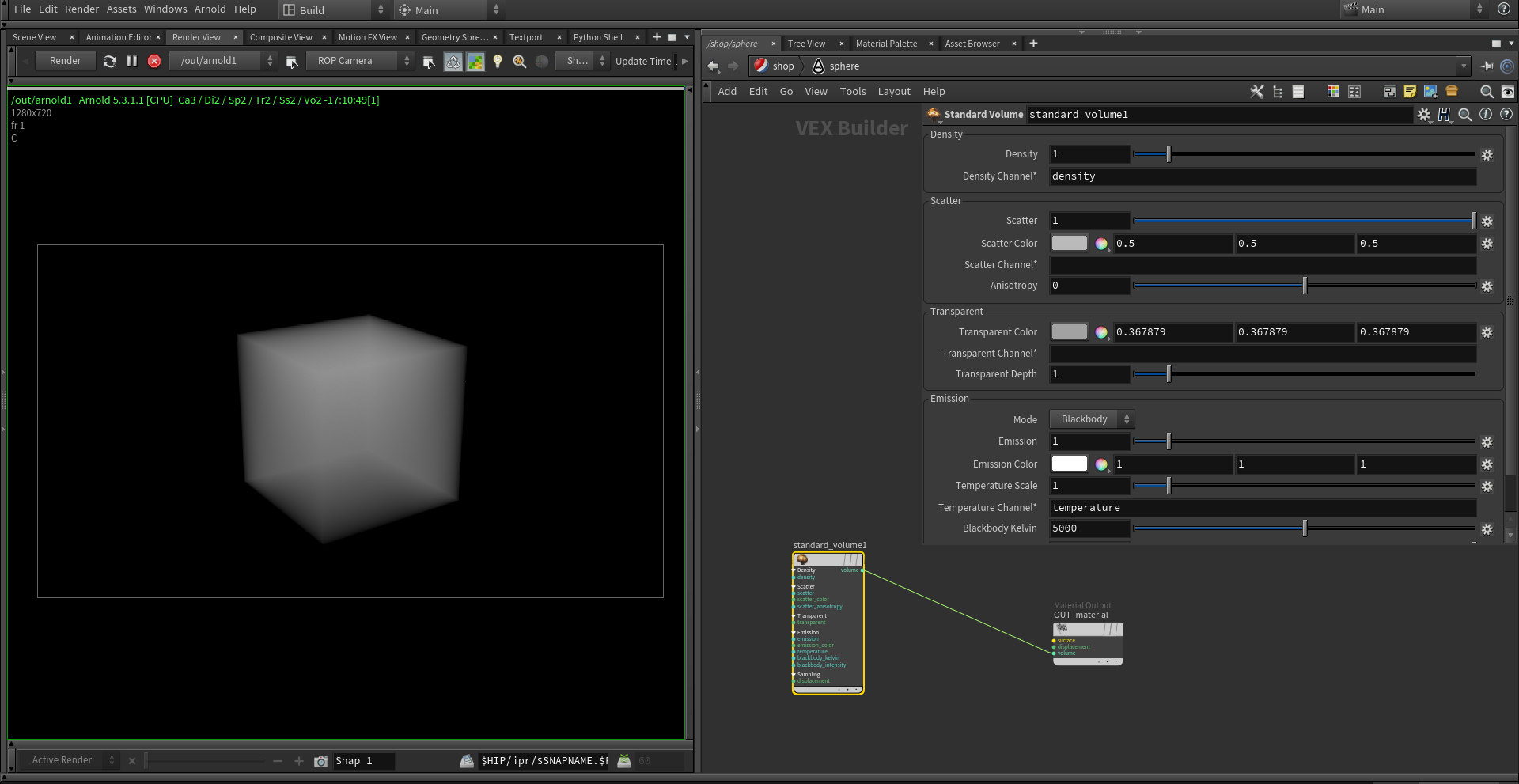Click the Scatter Color swatch
This screenshot has width=1519, height=784.
pos(1068,244)
